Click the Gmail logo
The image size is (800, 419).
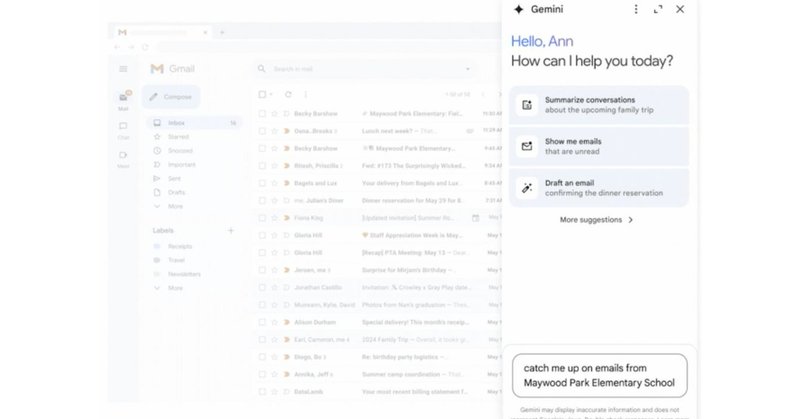[x=172, y=69]
